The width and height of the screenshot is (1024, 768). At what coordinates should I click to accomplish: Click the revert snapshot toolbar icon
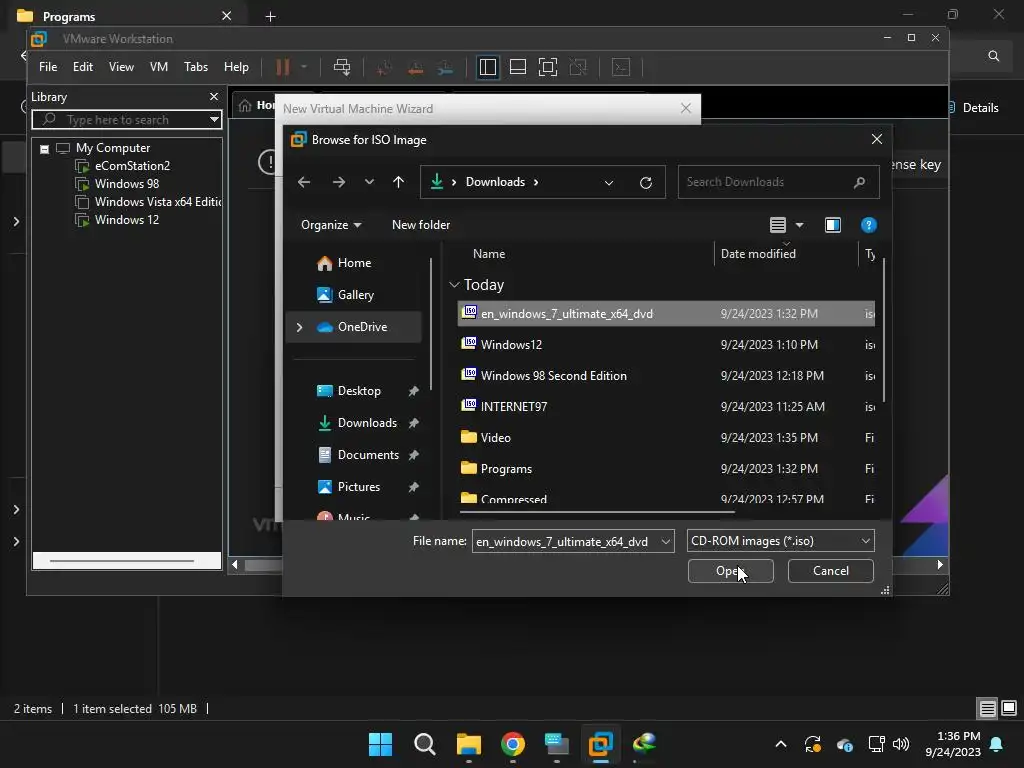pyautogui.click(x=415, y=67)
